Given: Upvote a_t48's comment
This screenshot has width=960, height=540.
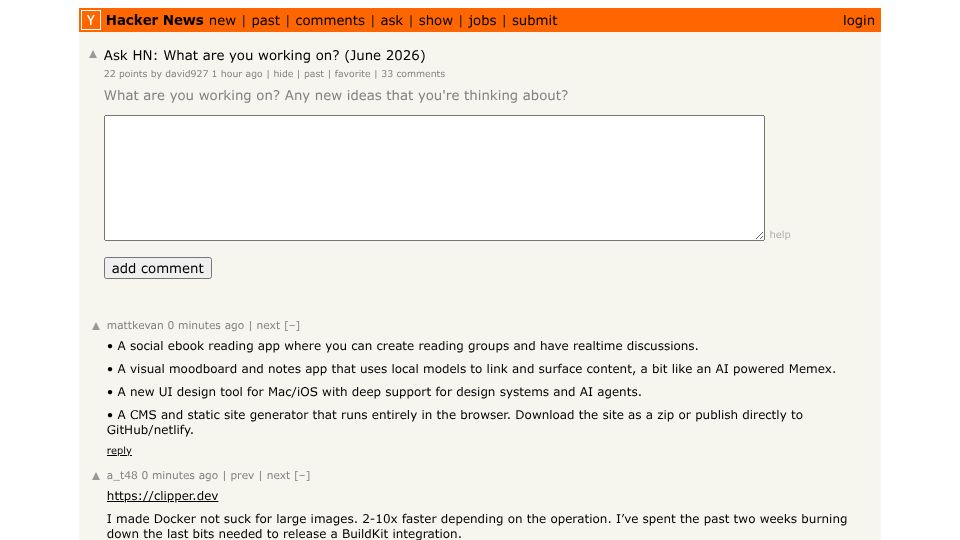Looking at the screenshot, I should click(96, 476).
